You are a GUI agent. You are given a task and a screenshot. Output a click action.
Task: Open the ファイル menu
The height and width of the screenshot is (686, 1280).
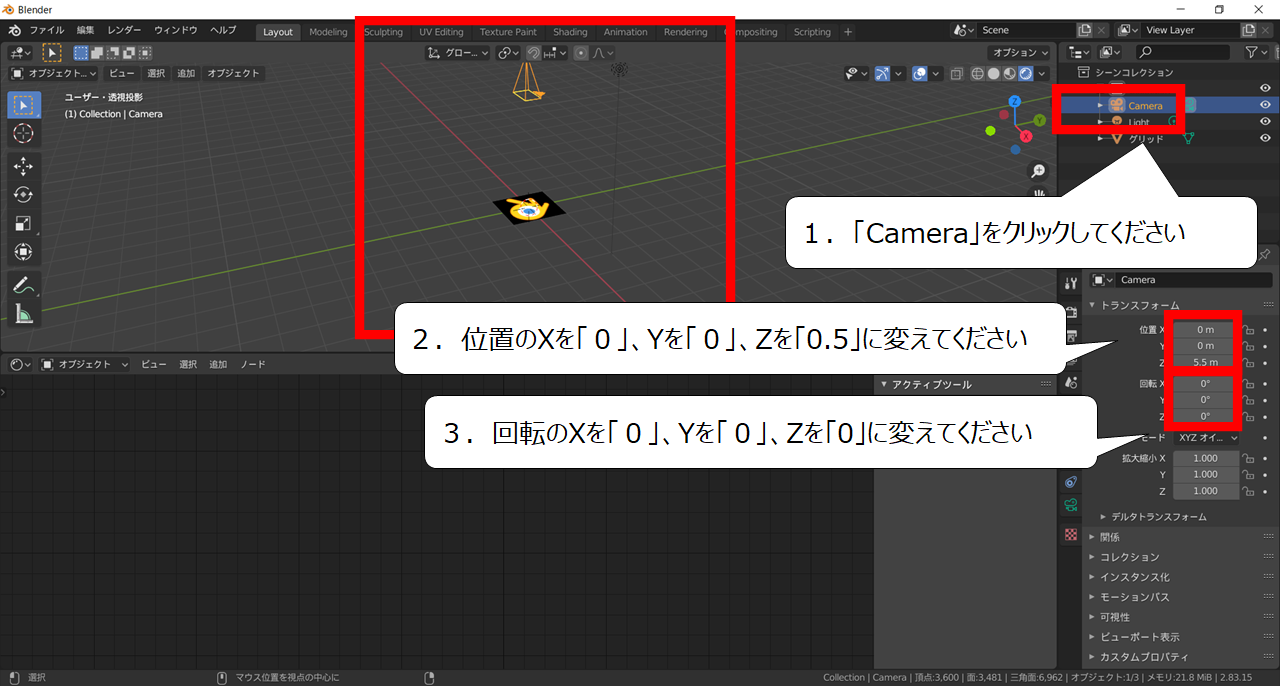tap(46, 31)
